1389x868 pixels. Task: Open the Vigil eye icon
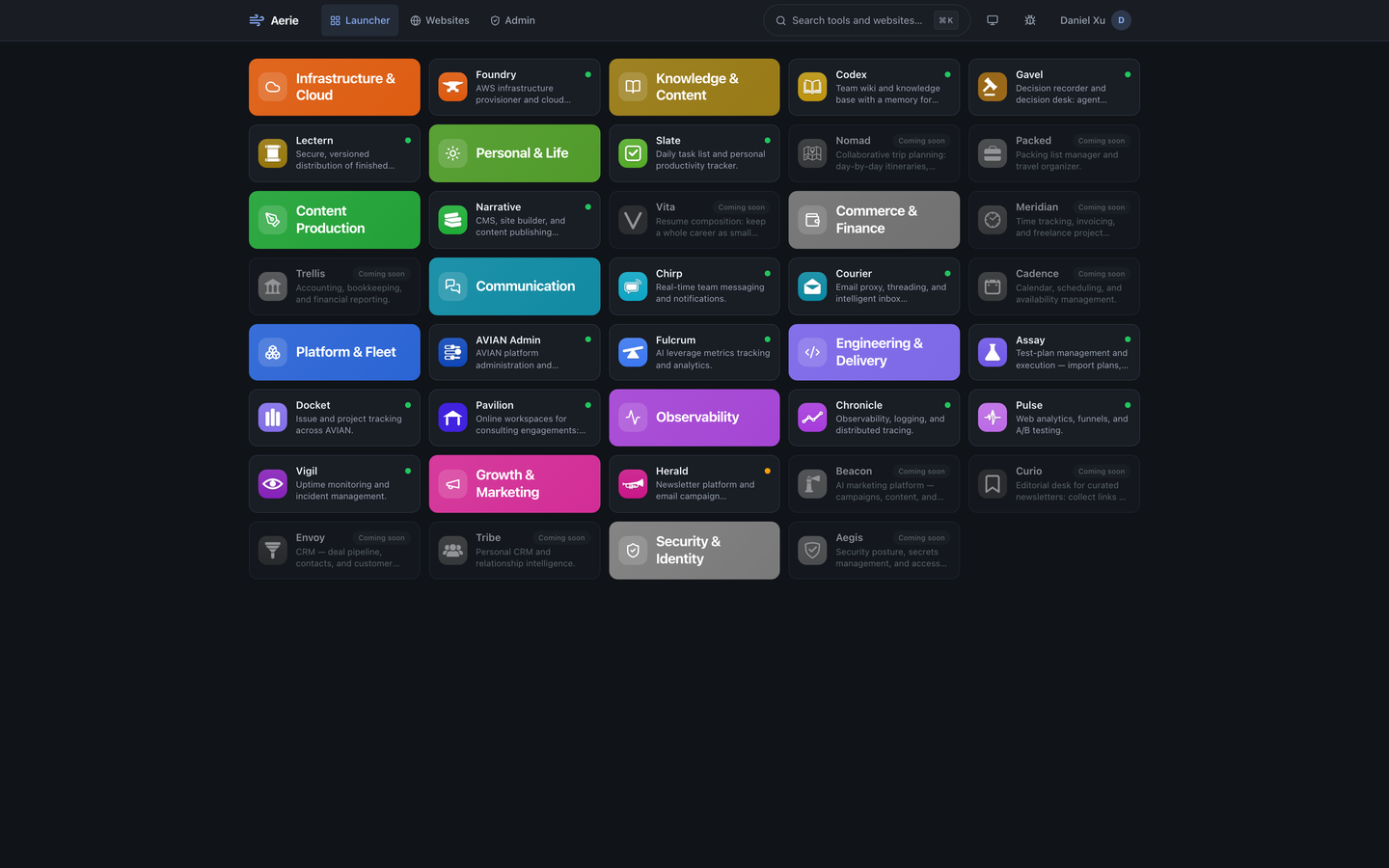pos(273,484)
